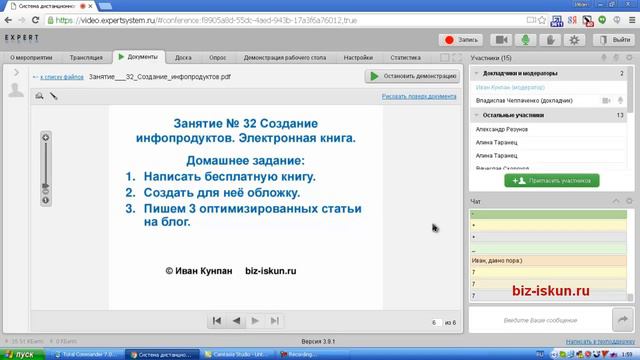Click the green Пригласить участников button
640x360 pixels.
pyautogui.click(x=552, y=180)
